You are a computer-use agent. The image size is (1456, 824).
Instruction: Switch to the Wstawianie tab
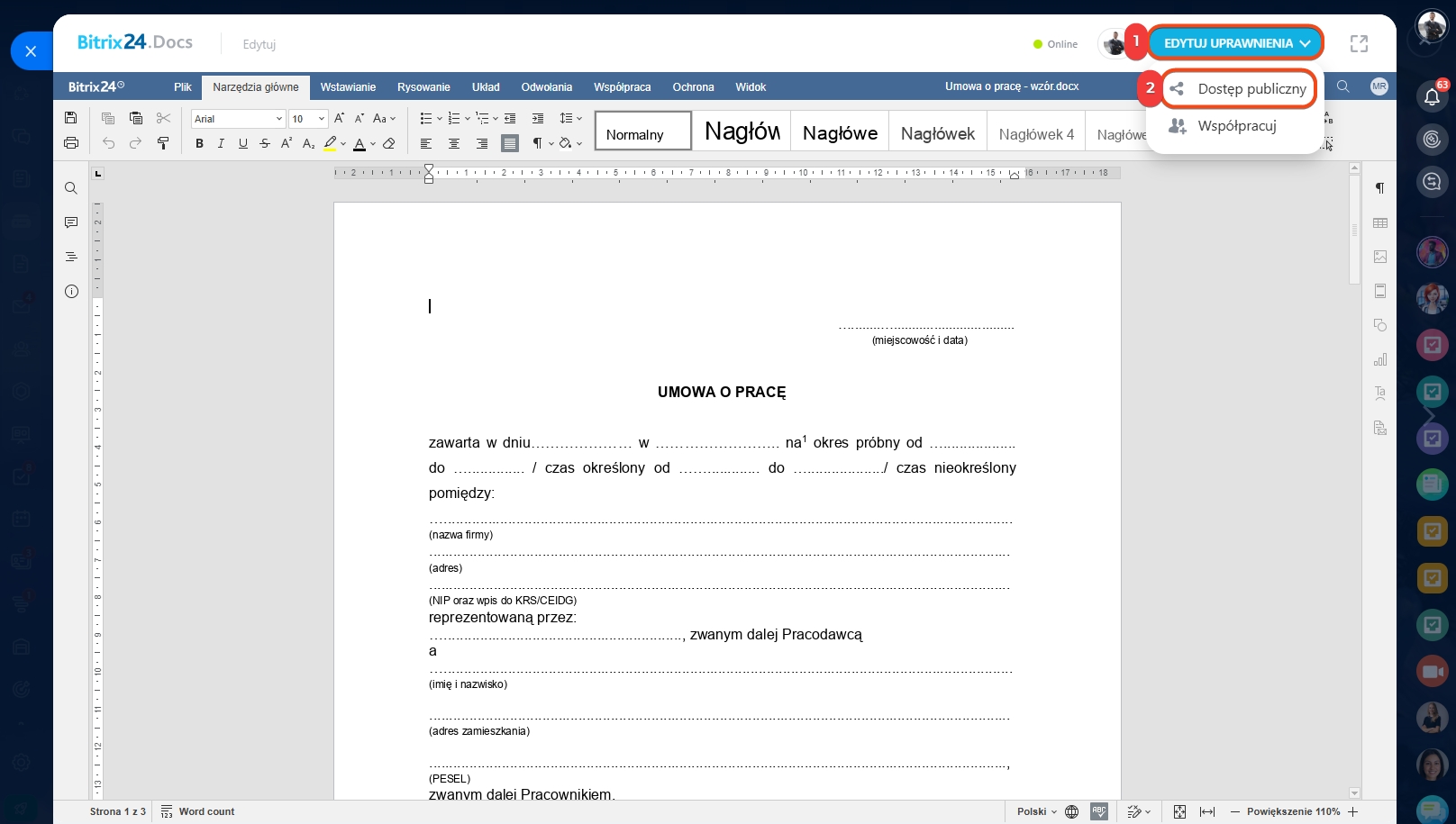coord(348,87)
